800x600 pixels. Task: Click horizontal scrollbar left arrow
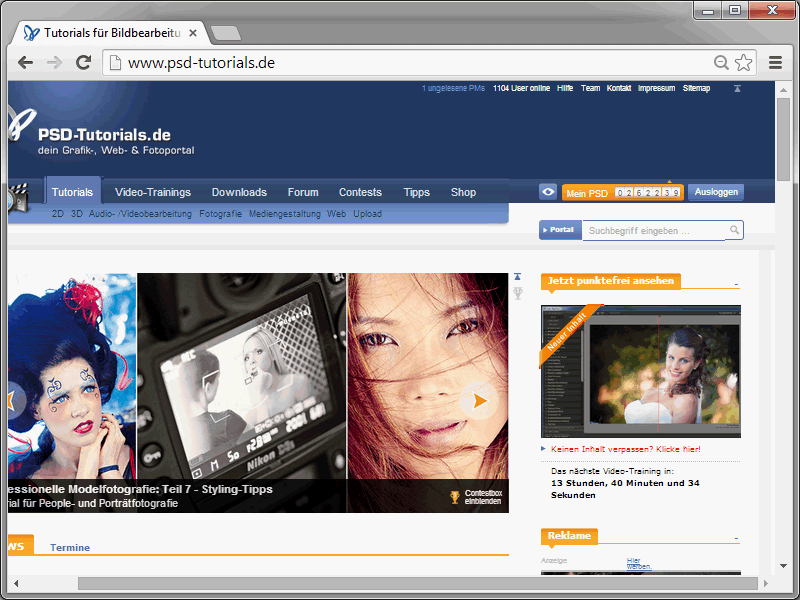[16, 583]
